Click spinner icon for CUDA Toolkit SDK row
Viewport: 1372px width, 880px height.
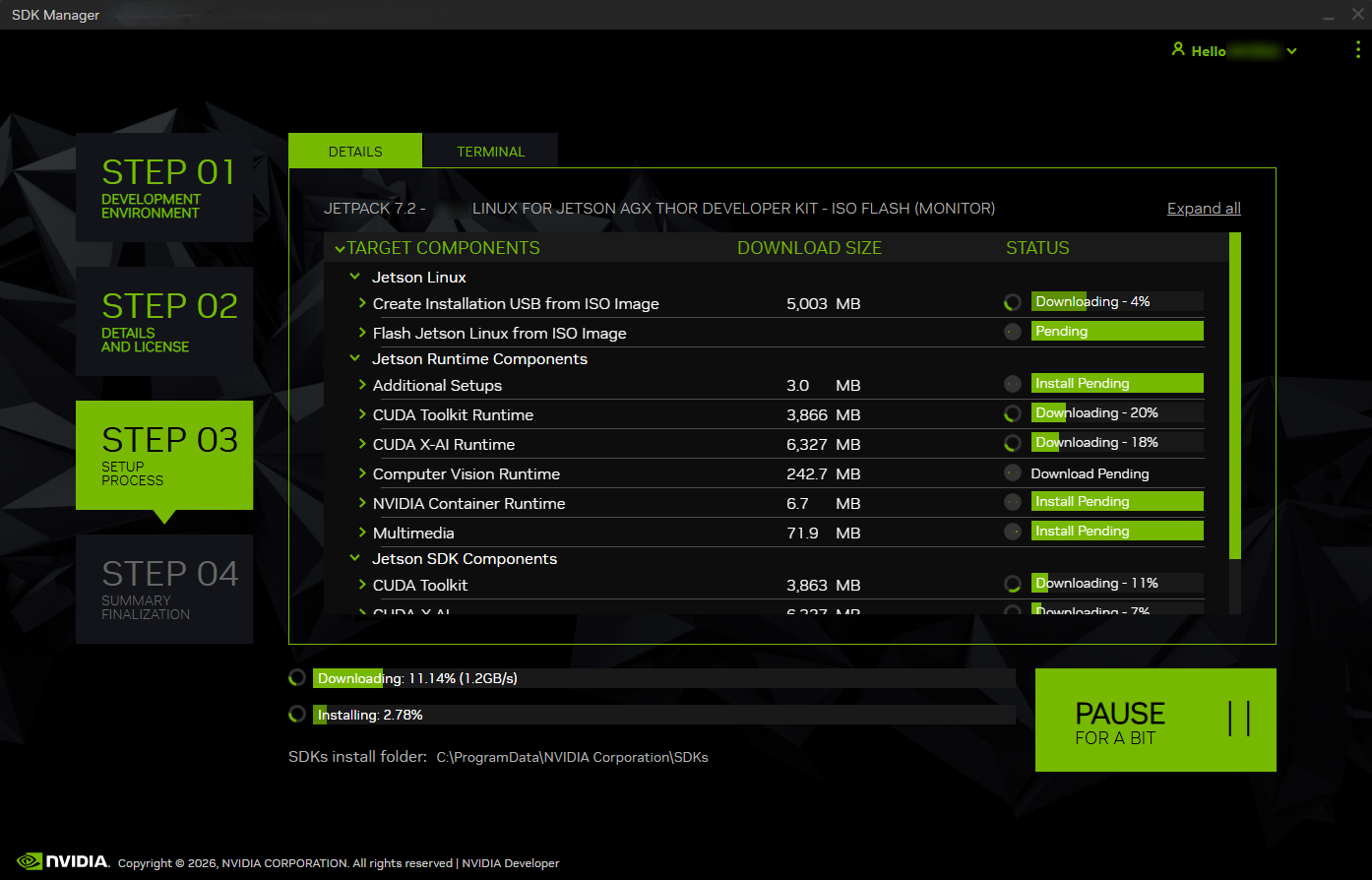pyautogui.click(x=1012, y=584)
